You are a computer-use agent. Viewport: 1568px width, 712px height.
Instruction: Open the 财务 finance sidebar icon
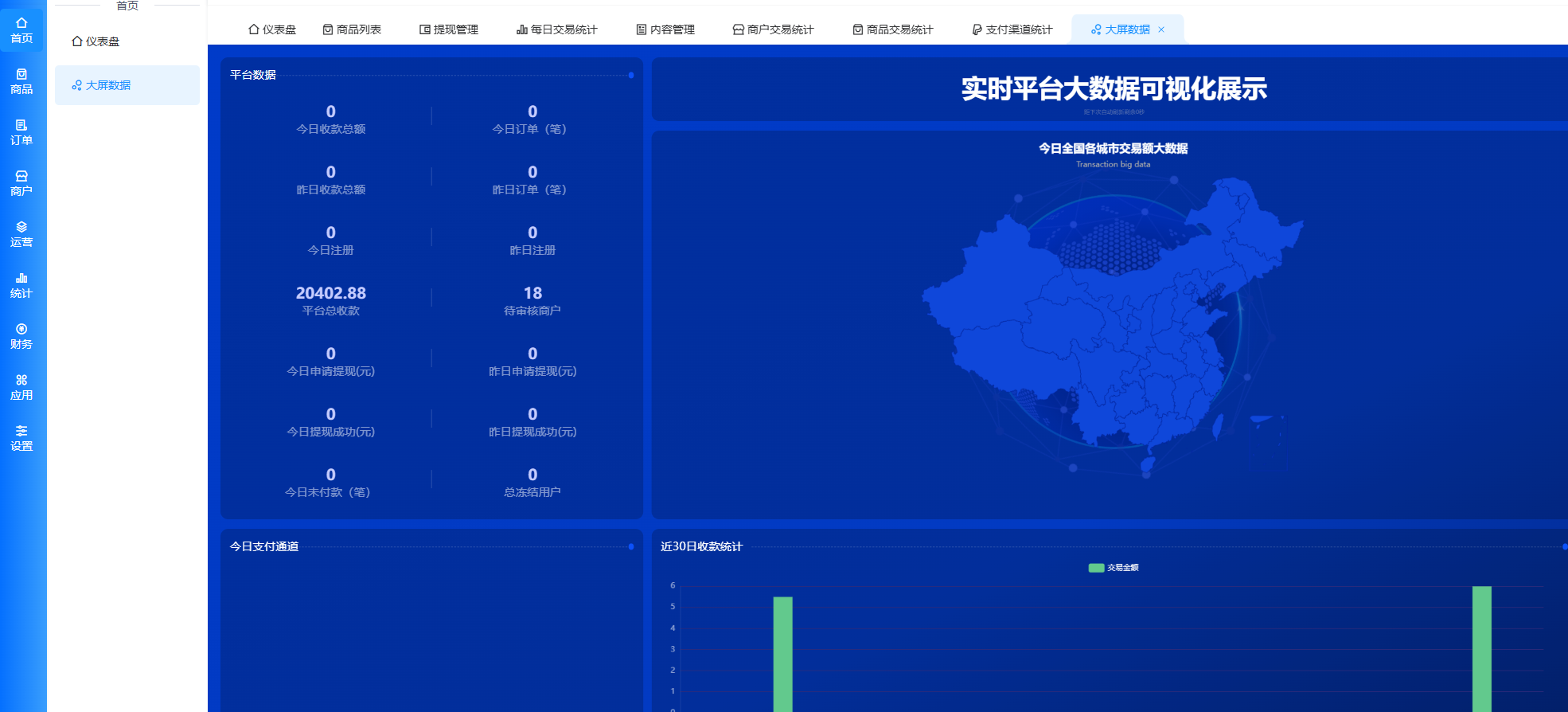tap(21, 336)
